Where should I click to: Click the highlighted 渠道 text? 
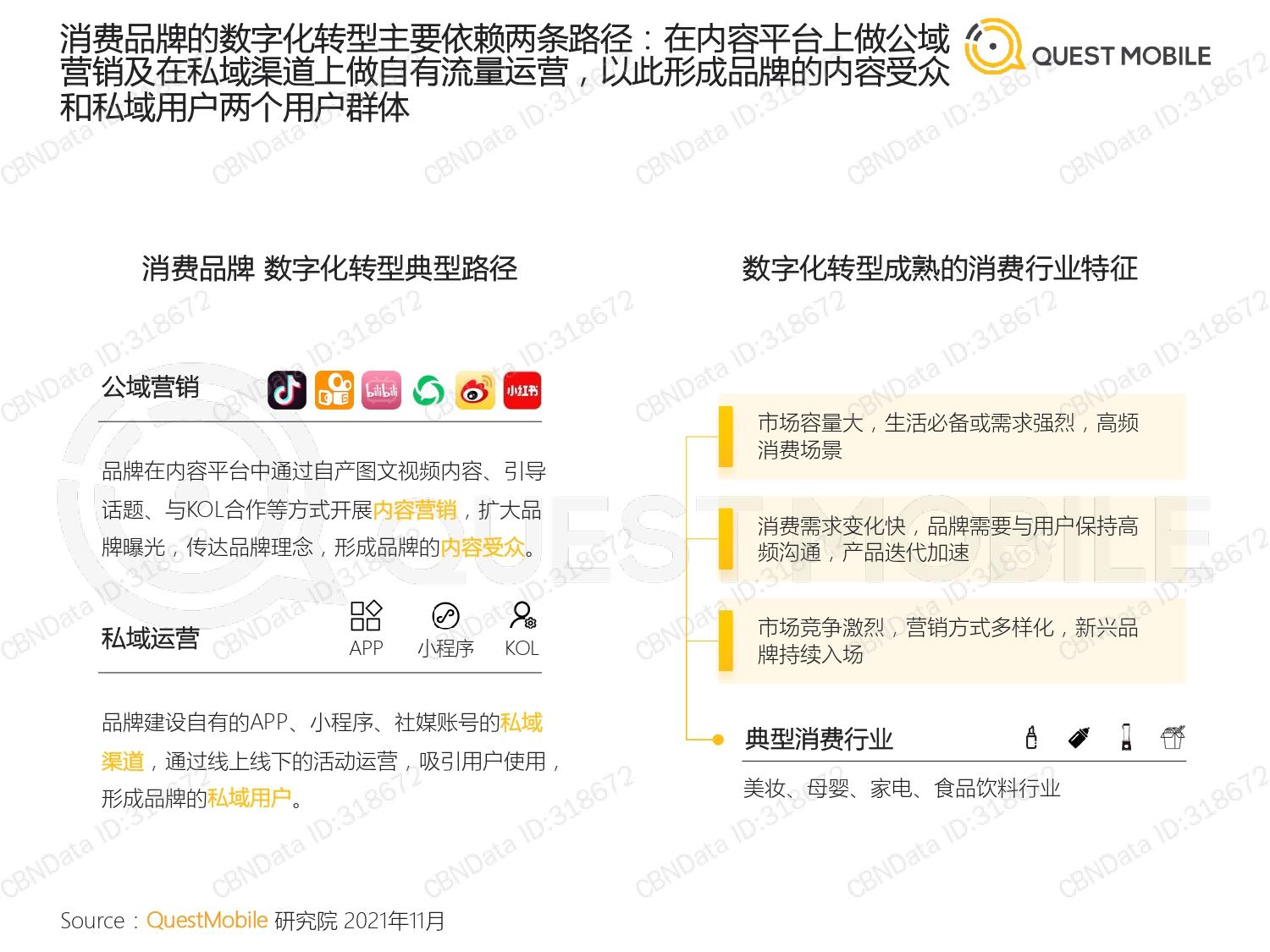pos(123,761)
